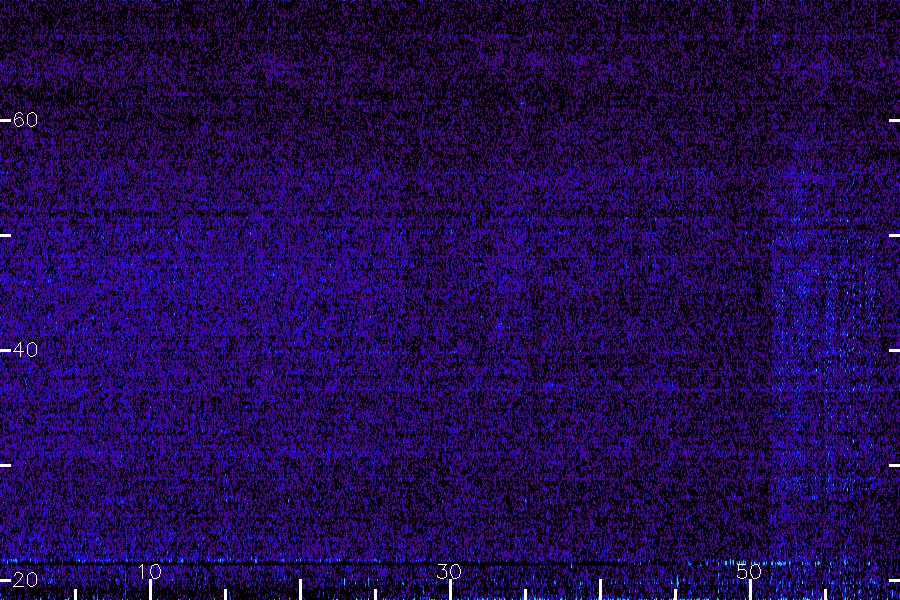The image size is (900, 600).
Task: Click the "30" label on horizontal axis
Action: coord(449,572)
